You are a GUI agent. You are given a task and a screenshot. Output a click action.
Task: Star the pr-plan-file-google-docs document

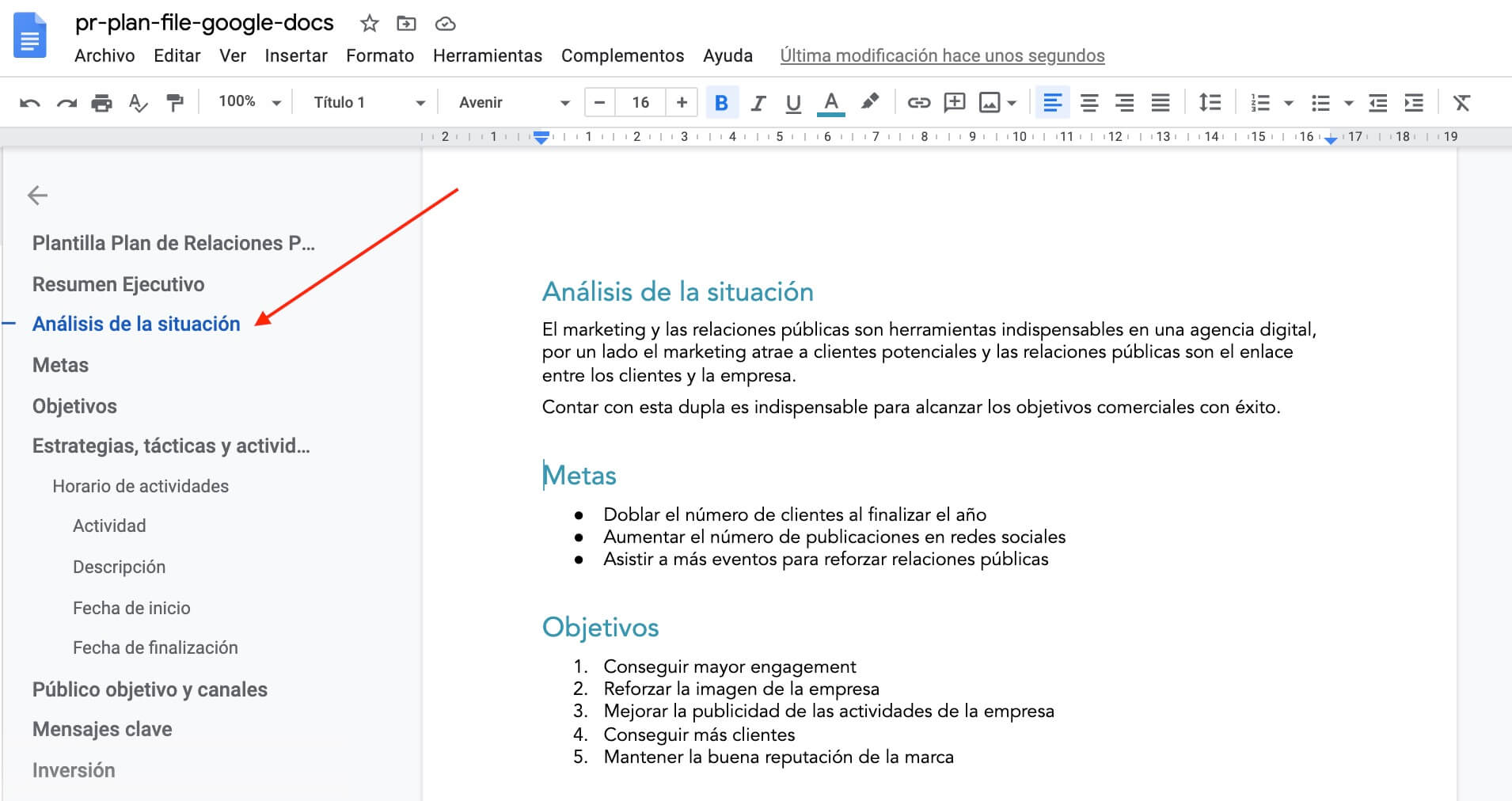[x=369, y=24]
